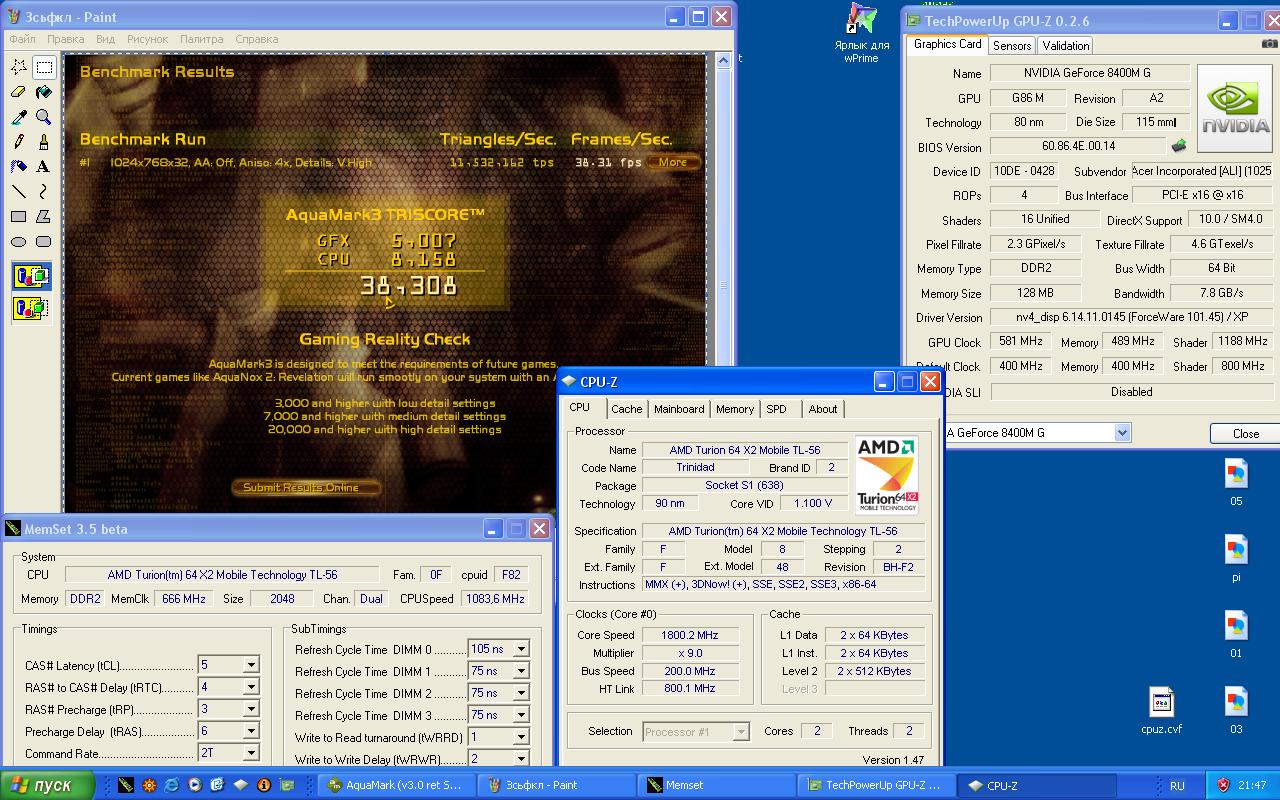Open the CAS# Latency (tCL) dropdown
Image resolution: width=1280 pixels, height=800 pixels.
(251, 665)
